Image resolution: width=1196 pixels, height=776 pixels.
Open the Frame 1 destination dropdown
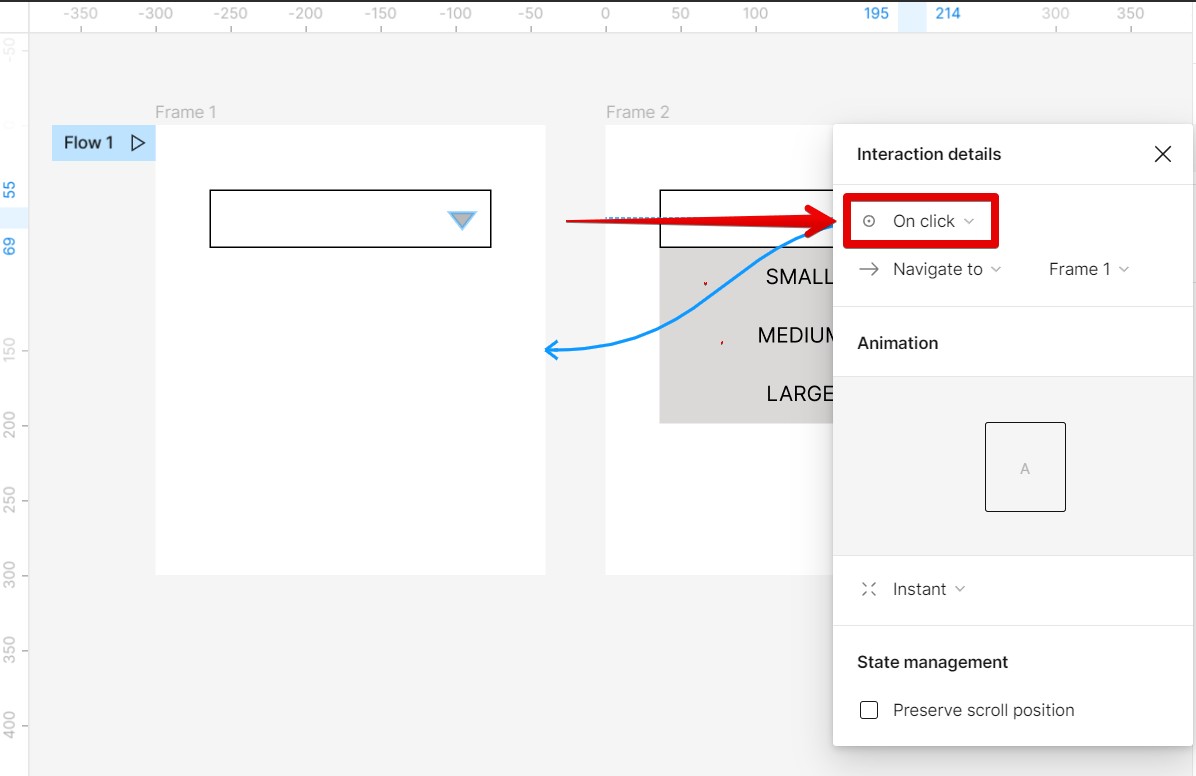[1089, 269]
